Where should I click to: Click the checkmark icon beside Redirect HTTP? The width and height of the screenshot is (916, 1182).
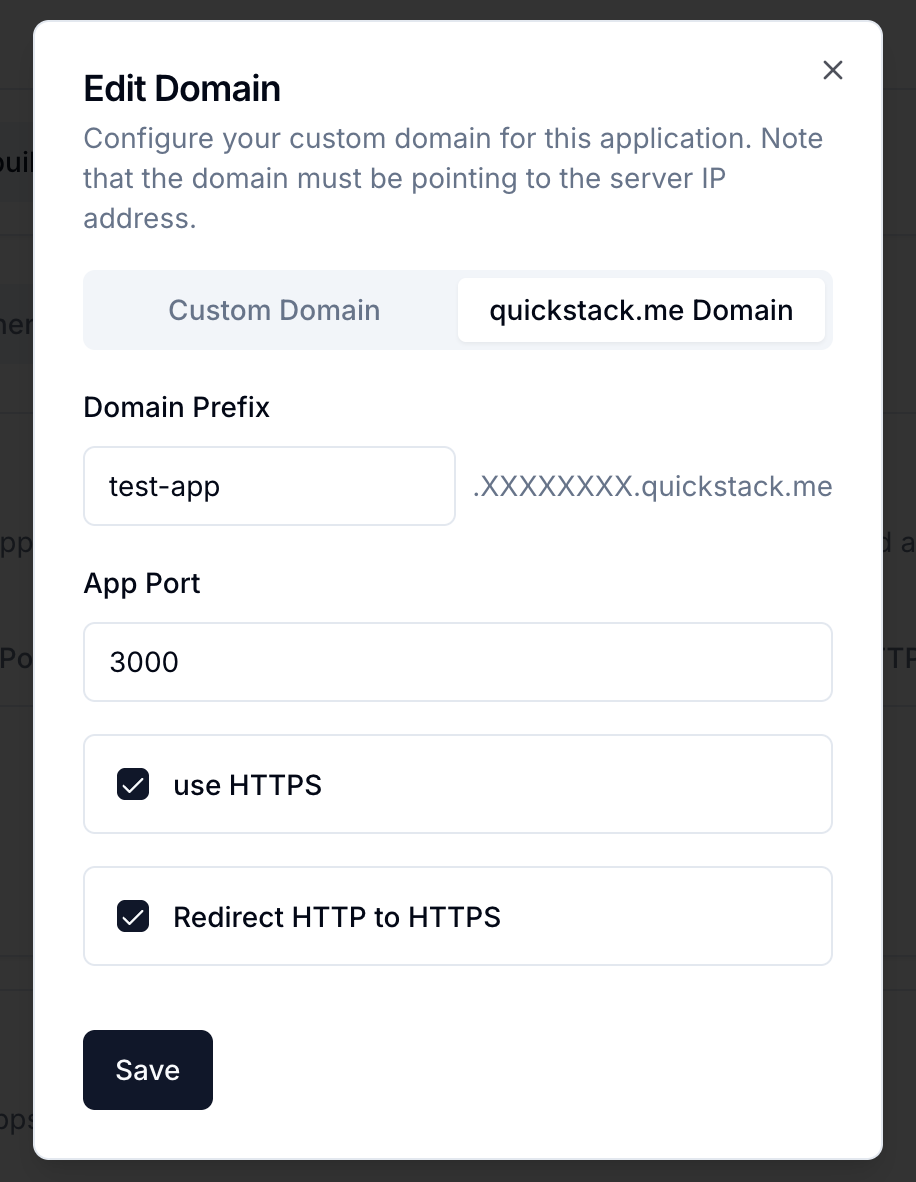coord(133,916)
